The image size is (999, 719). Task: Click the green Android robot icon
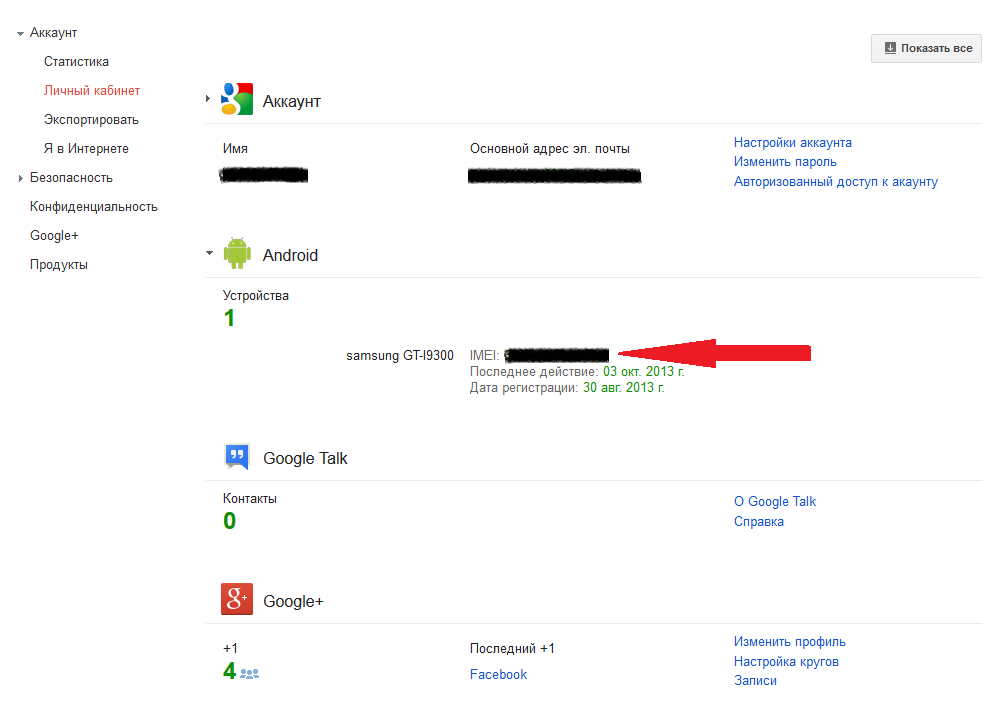[237, 253]
